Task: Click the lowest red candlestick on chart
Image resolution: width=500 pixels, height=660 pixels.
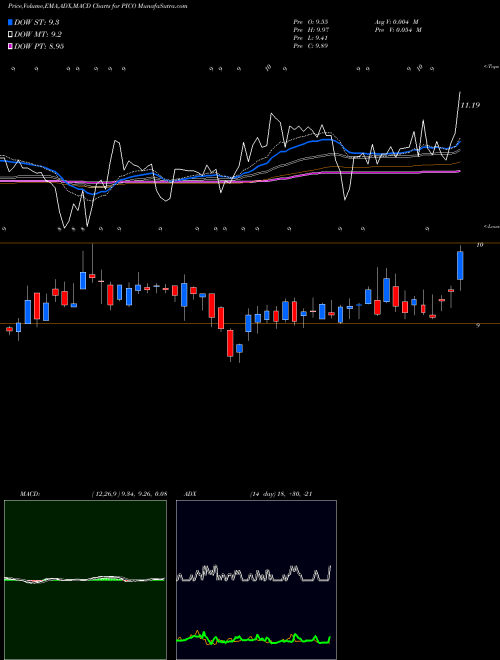Action: click(230, 343)
